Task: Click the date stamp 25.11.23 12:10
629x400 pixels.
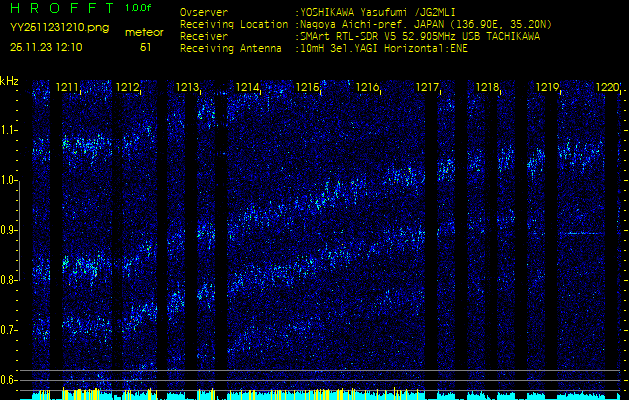Action: pyautogui.click(x=46, y=47)
